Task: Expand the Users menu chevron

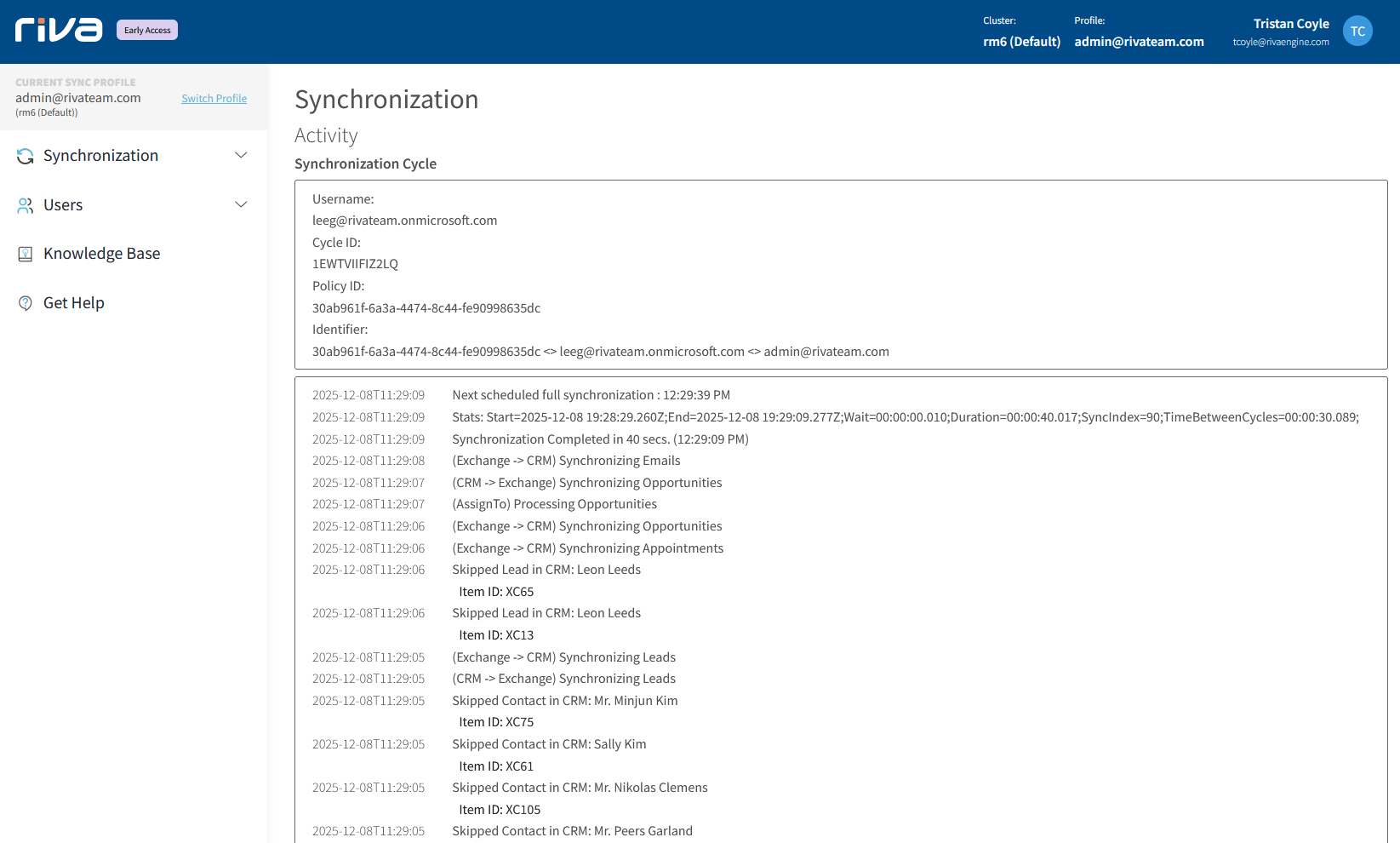Action: coord(241,204)
